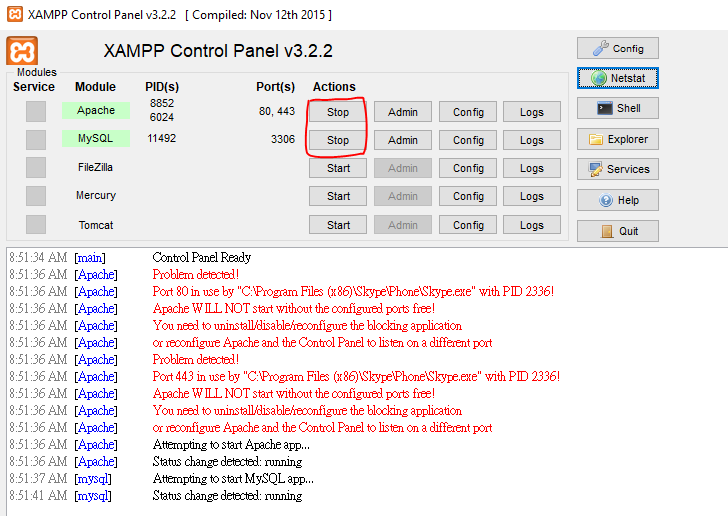Viewport: 728px width, 516px height.
Task: Toggle Apache service install checkbox
Action: pyautogui.click(x=36, y=111)
